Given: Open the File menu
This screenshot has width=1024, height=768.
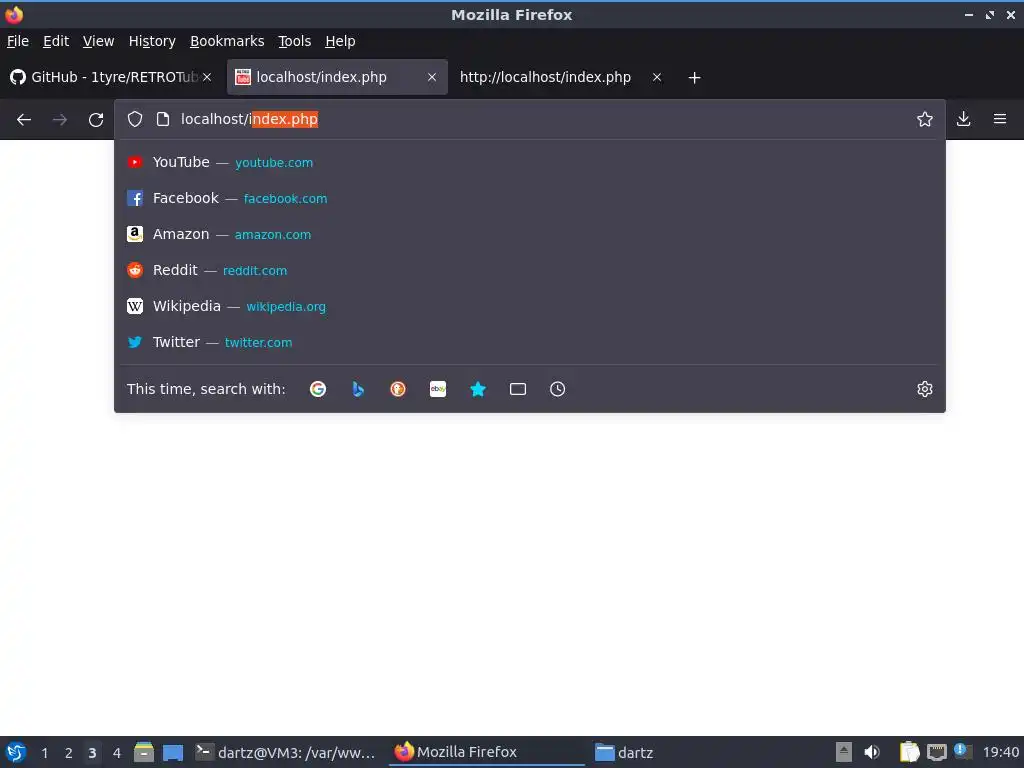Looking at the screenshot, I should click(x=18, y=41).
